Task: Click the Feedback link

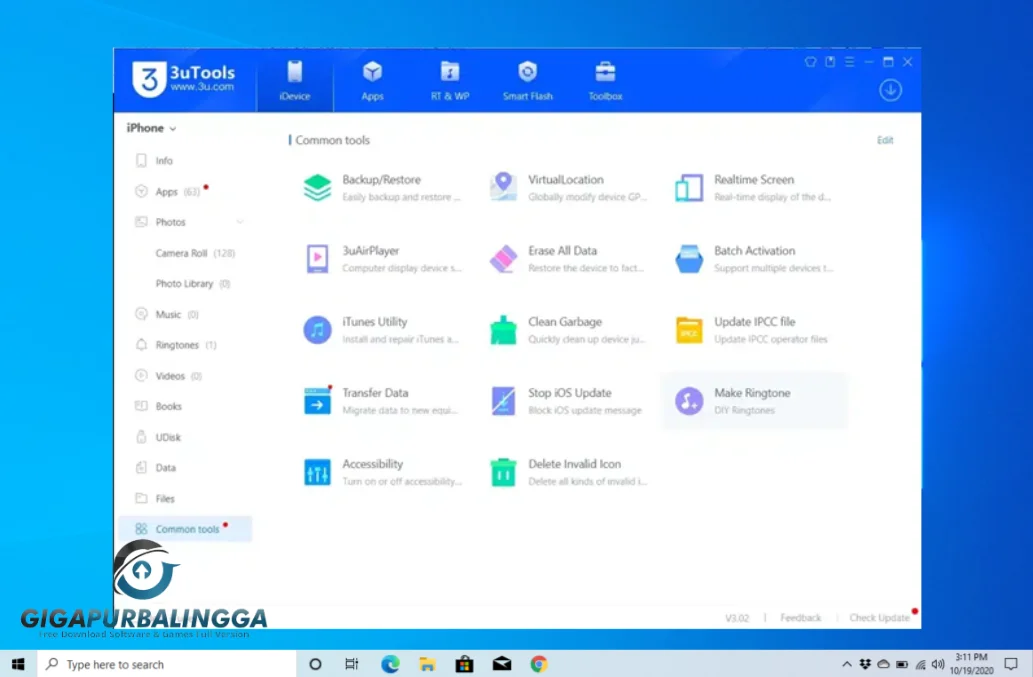Action: click(x=800, y=618)
